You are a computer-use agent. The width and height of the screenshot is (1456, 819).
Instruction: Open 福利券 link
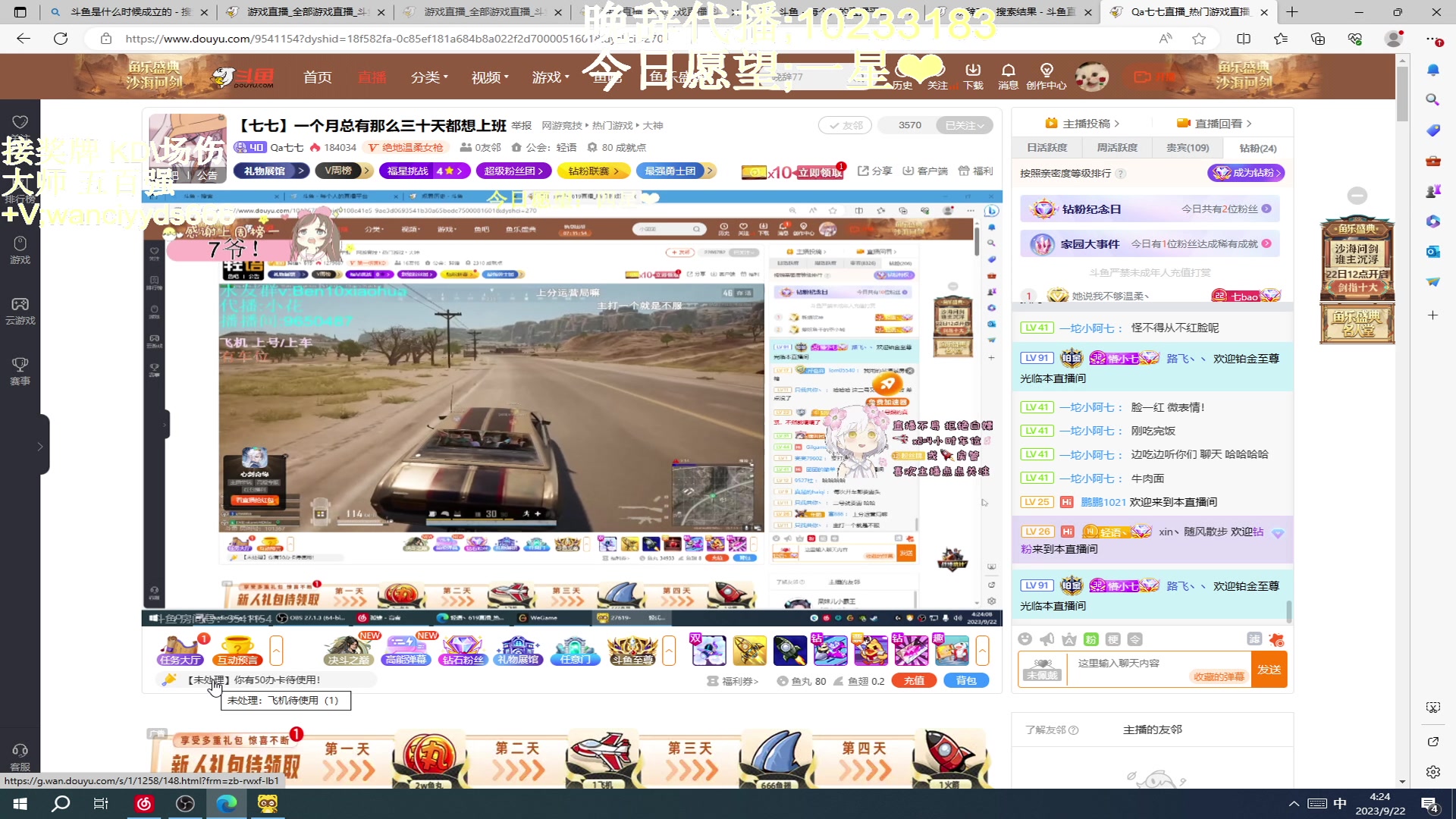pyautogui.click(x=733, y=681)
